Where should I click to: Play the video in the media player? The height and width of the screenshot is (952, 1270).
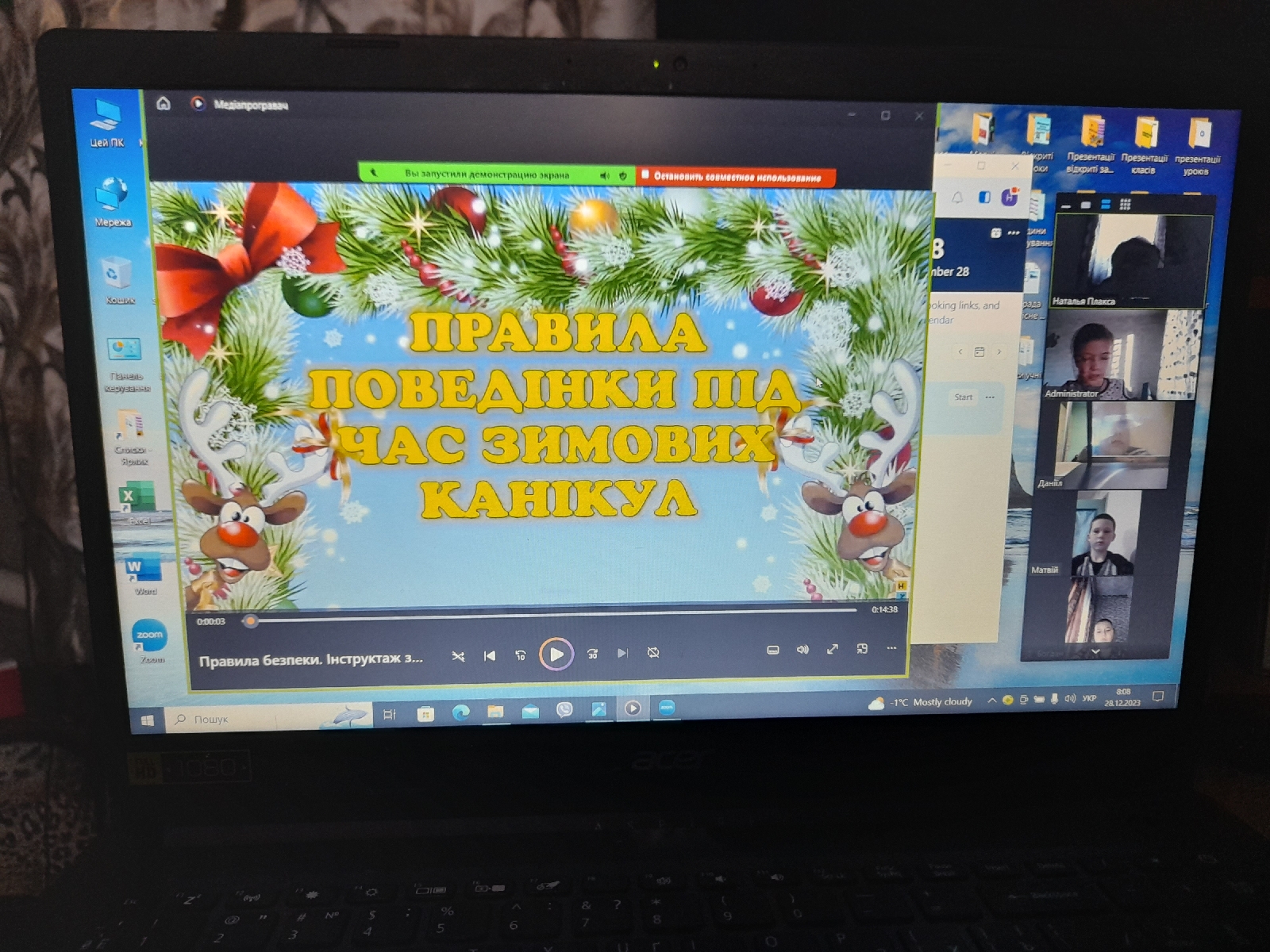coord(556,654)
